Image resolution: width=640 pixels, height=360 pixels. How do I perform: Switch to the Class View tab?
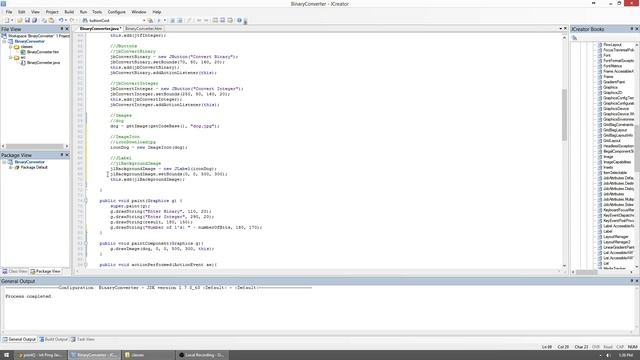15,271
